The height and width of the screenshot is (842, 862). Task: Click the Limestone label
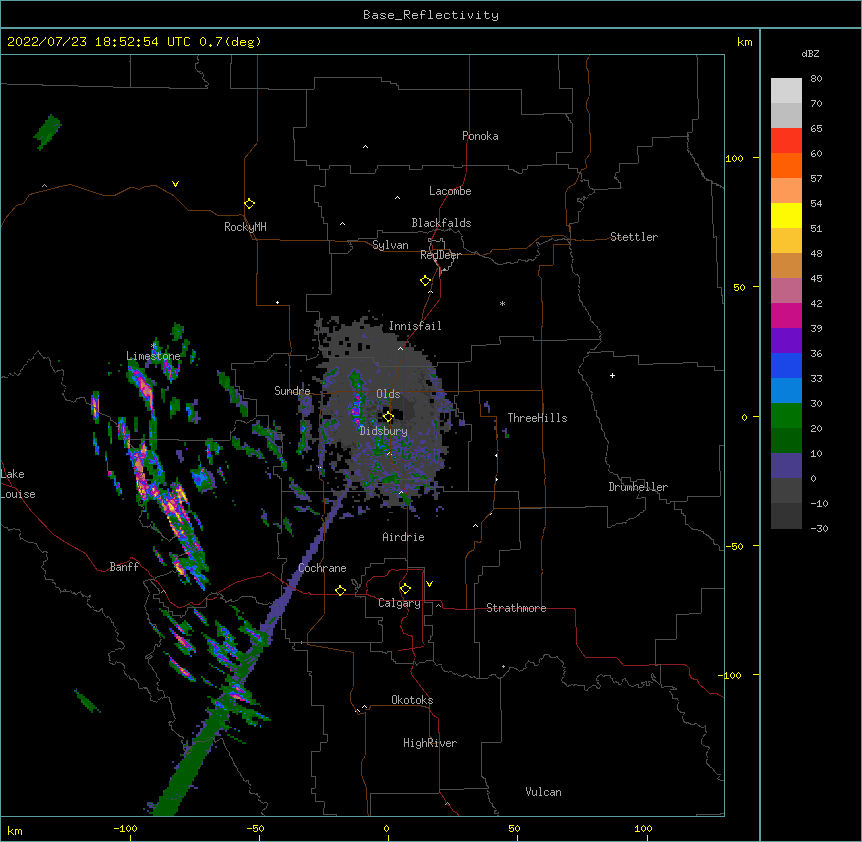click(x=153, y=356)
